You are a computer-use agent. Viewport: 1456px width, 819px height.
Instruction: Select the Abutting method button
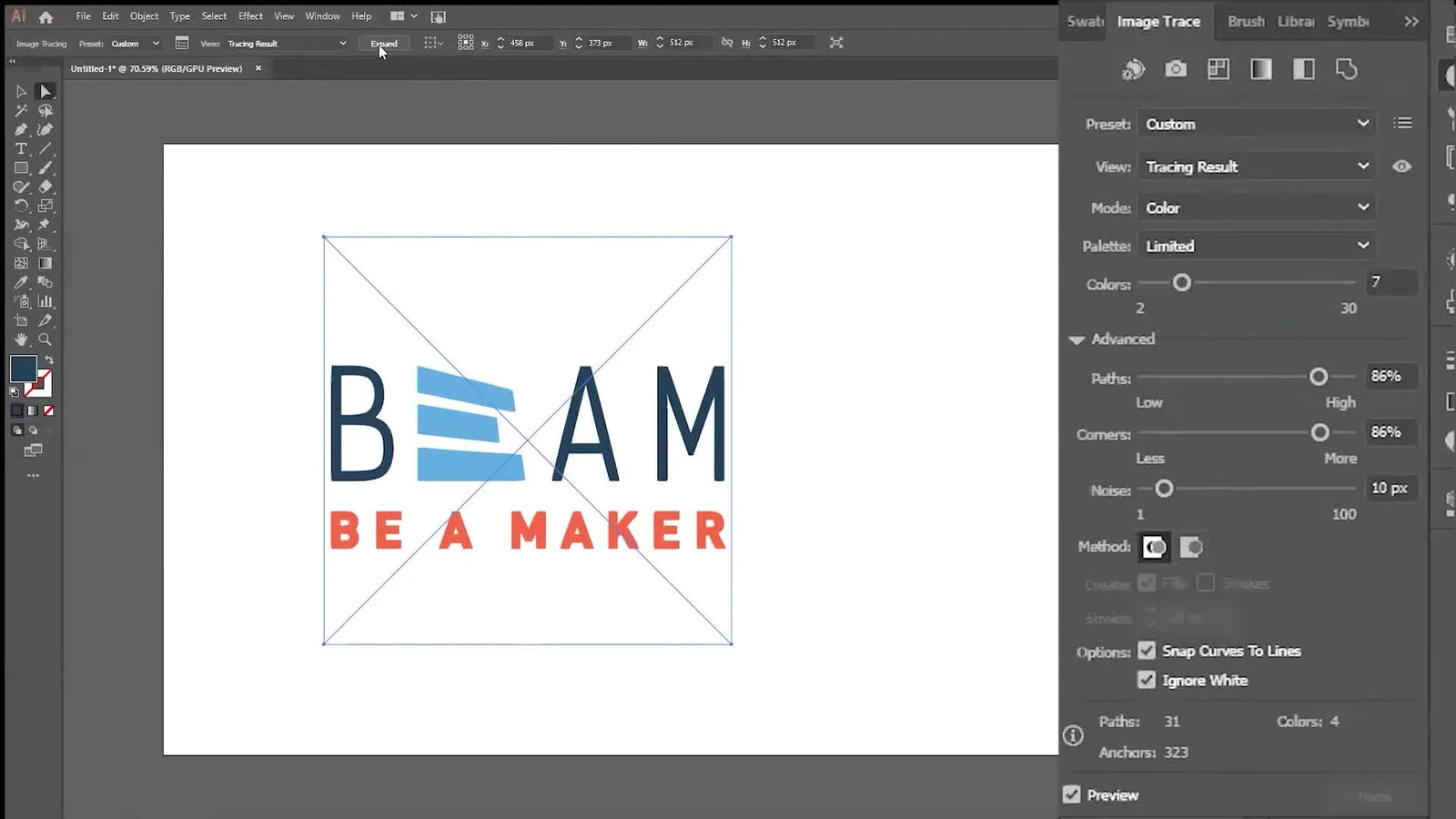pyautogui.click(x=1155, y=547)
